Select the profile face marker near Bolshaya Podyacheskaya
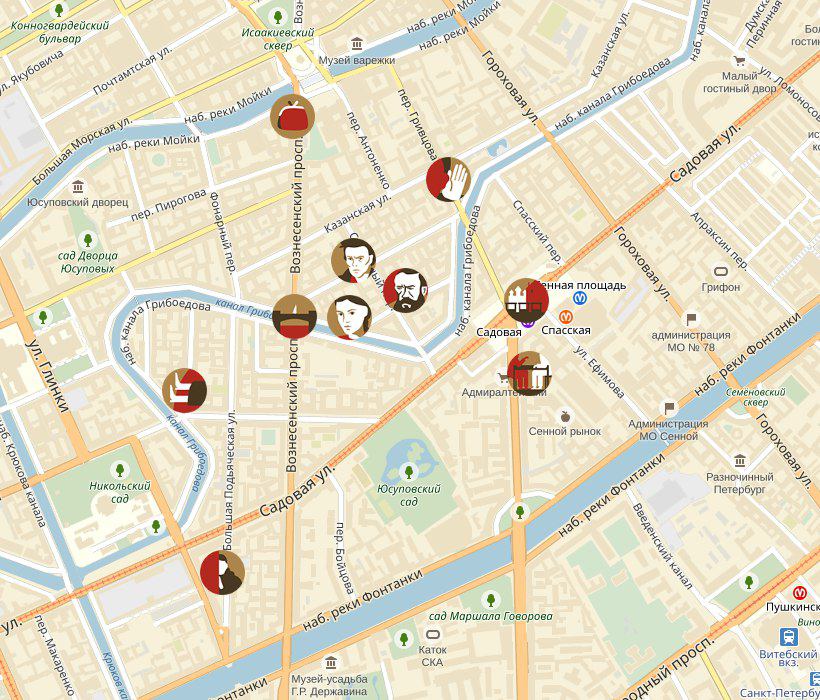Viewport: 820px width, 700px height. 222,572
